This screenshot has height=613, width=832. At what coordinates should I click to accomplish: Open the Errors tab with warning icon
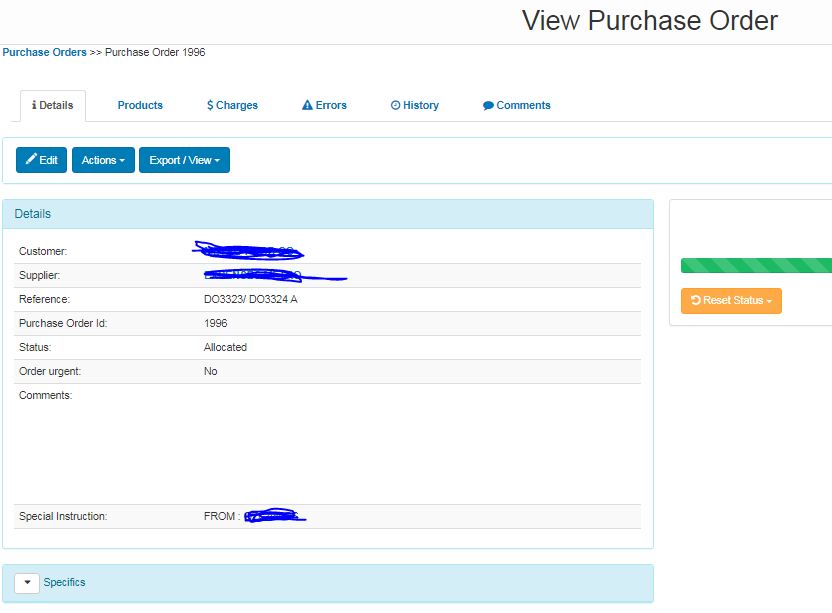click(x=324, y=105)
